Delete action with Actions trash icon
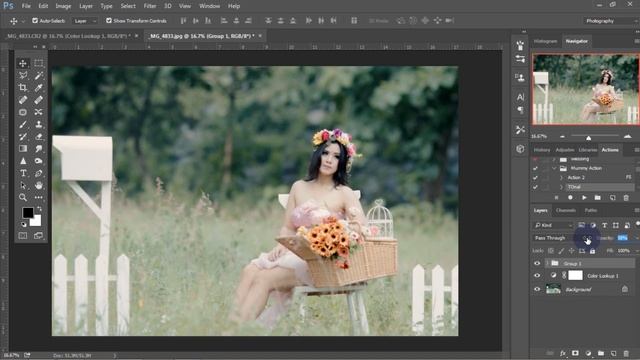The width and height of the screenshot is (640, 360). point(626,198)
